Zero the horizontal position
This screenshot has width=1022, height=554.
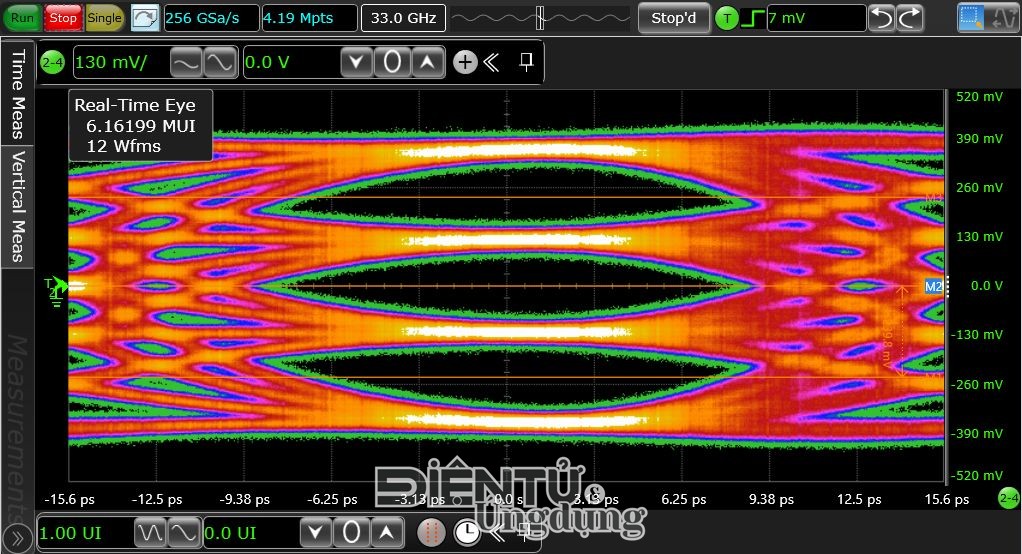coord(351,533)
